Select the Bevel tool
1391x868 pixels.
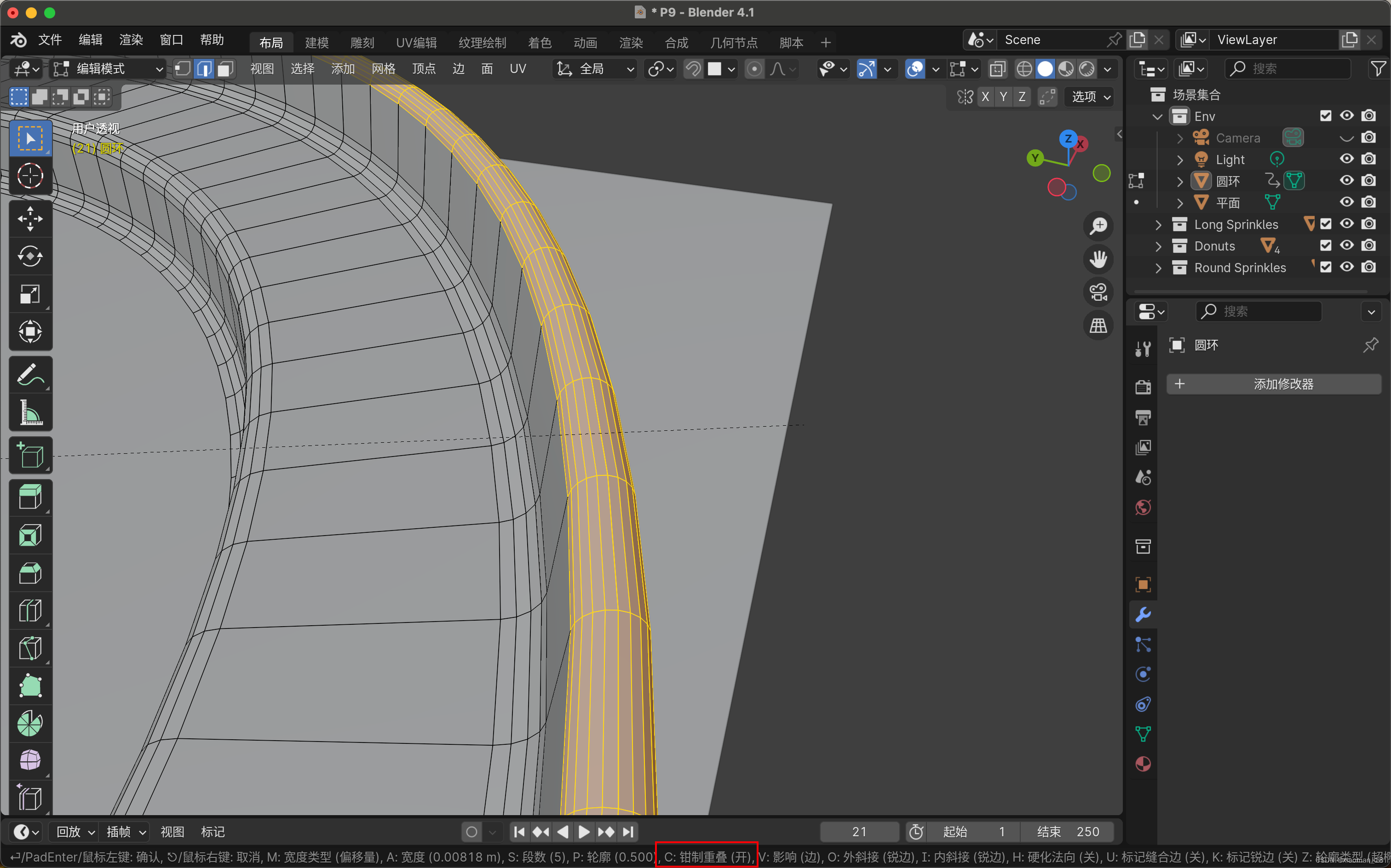click(x=30, y=573)
